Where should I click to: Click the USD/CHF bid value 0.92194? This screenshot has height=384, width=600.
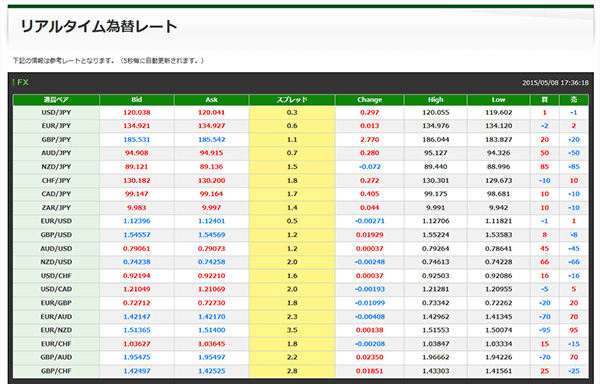click(x=137, y=276)
